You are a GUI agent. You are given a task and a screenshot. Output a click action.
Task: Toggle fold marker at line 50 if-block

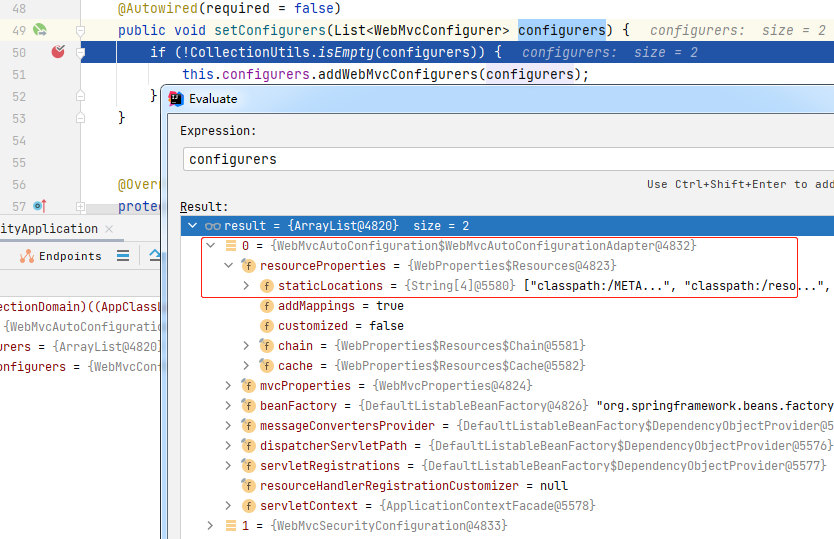click(x=80, y=52)
